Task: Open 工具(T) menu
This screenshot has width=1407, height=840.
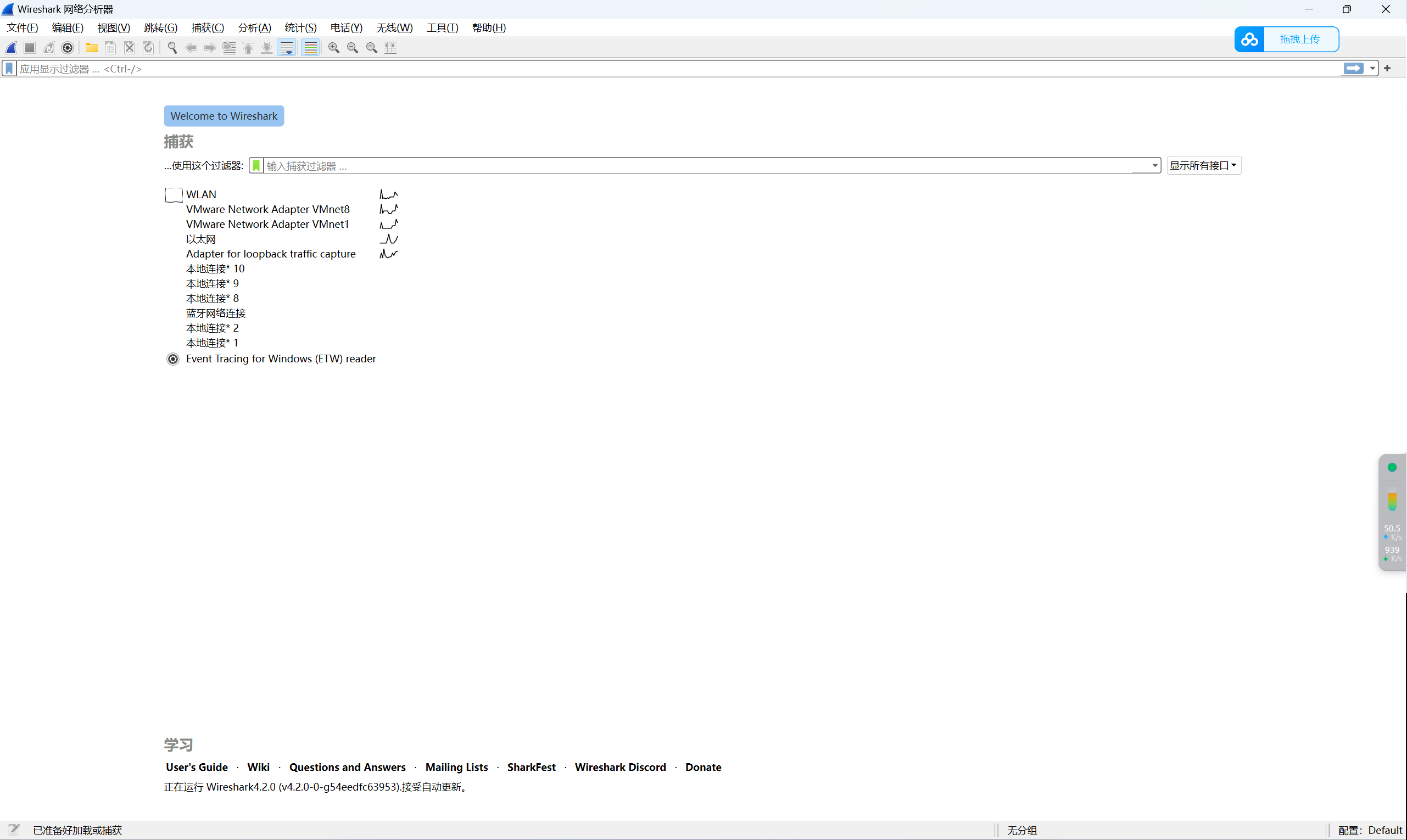Action: (442, 28)
